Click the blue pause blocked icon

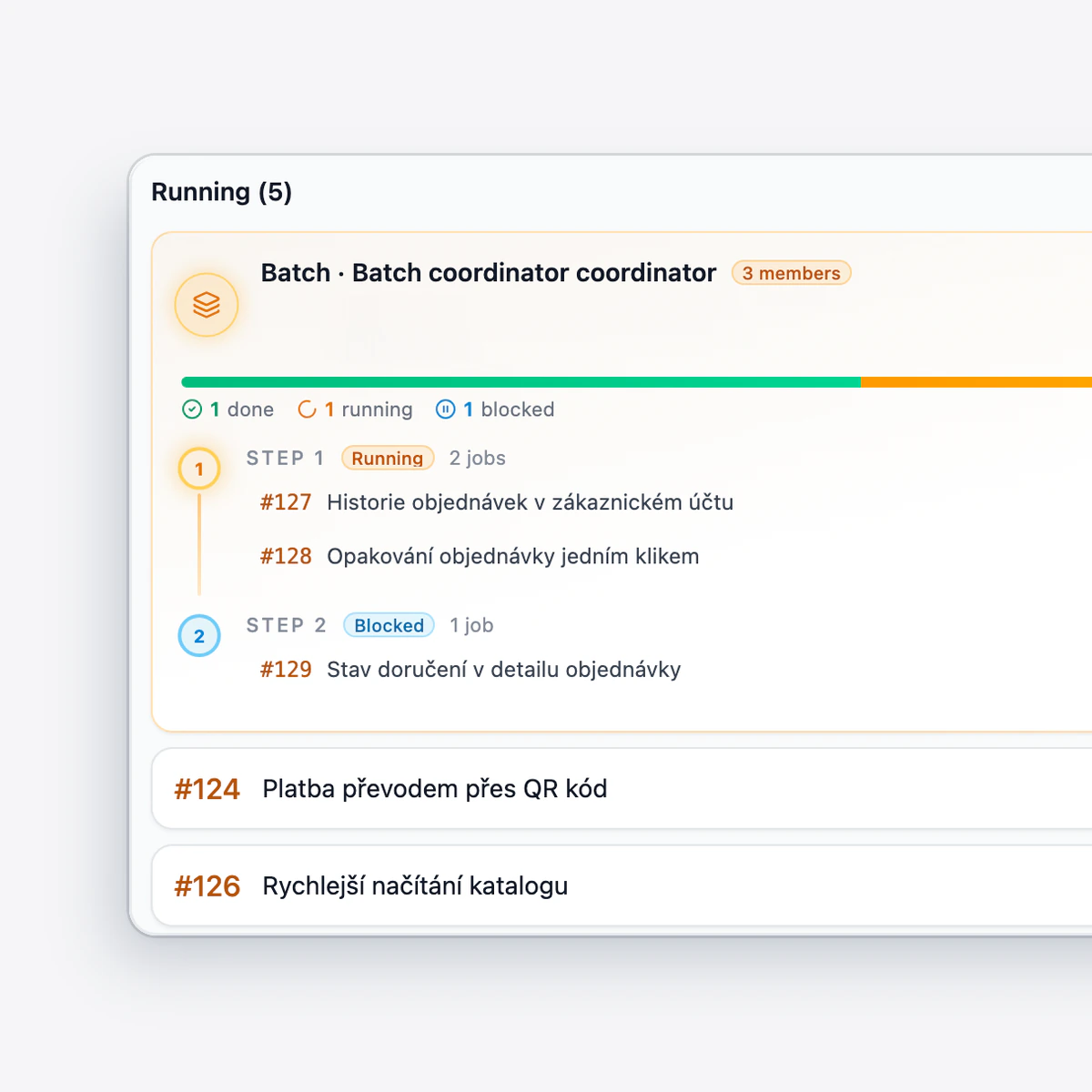(x=445, y=409)
